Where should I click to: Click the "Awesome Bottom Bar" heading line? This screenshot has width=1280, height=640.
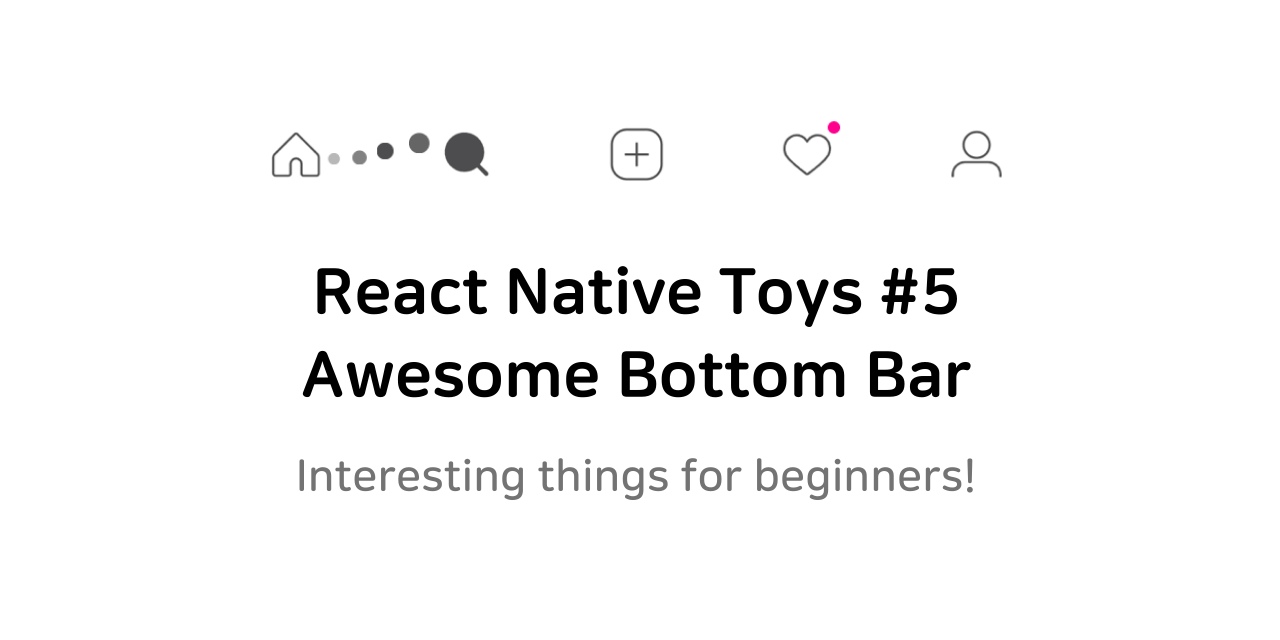636,375
